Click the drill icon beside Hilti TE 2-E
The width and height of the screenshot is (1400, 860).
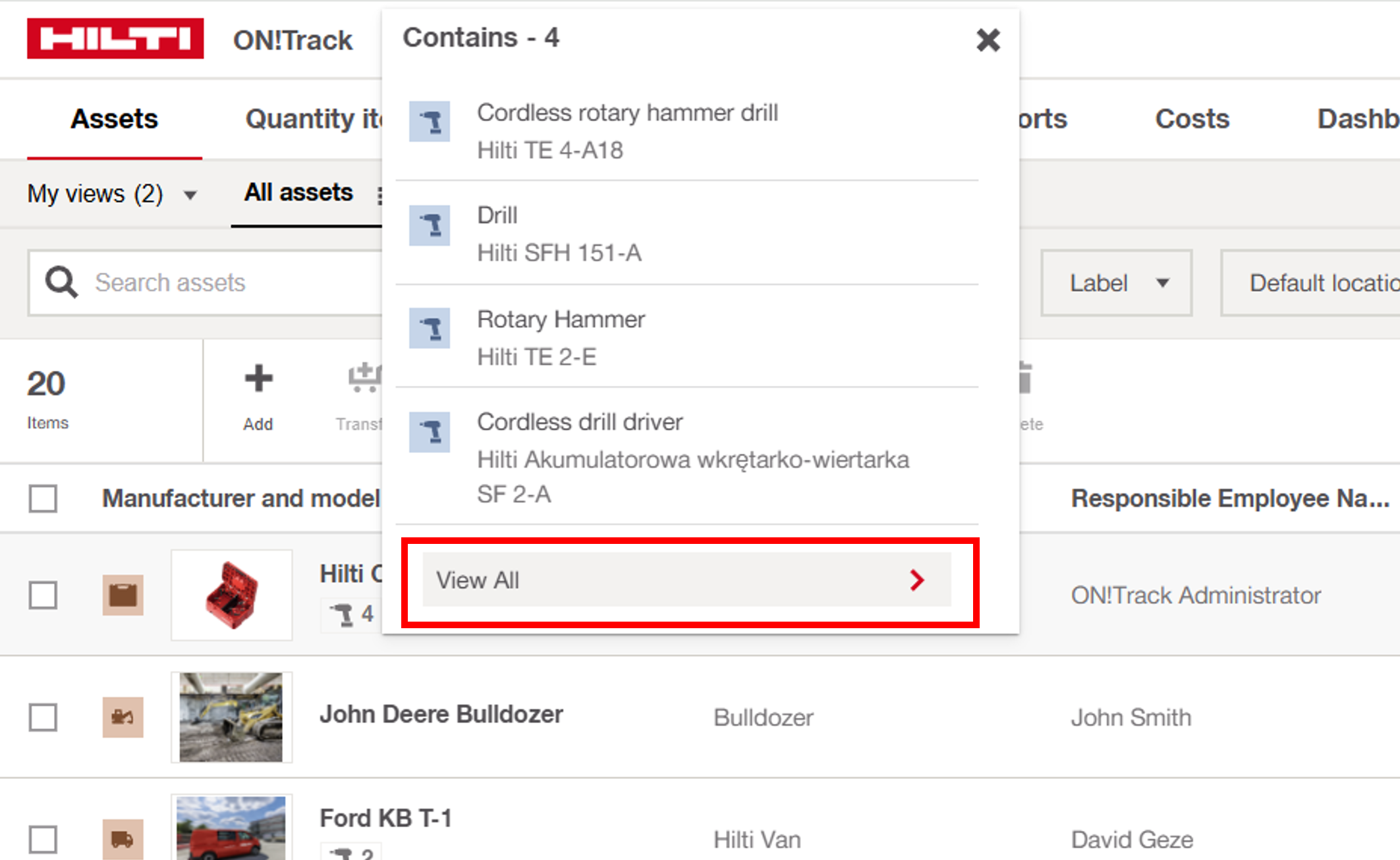point(430,328)
